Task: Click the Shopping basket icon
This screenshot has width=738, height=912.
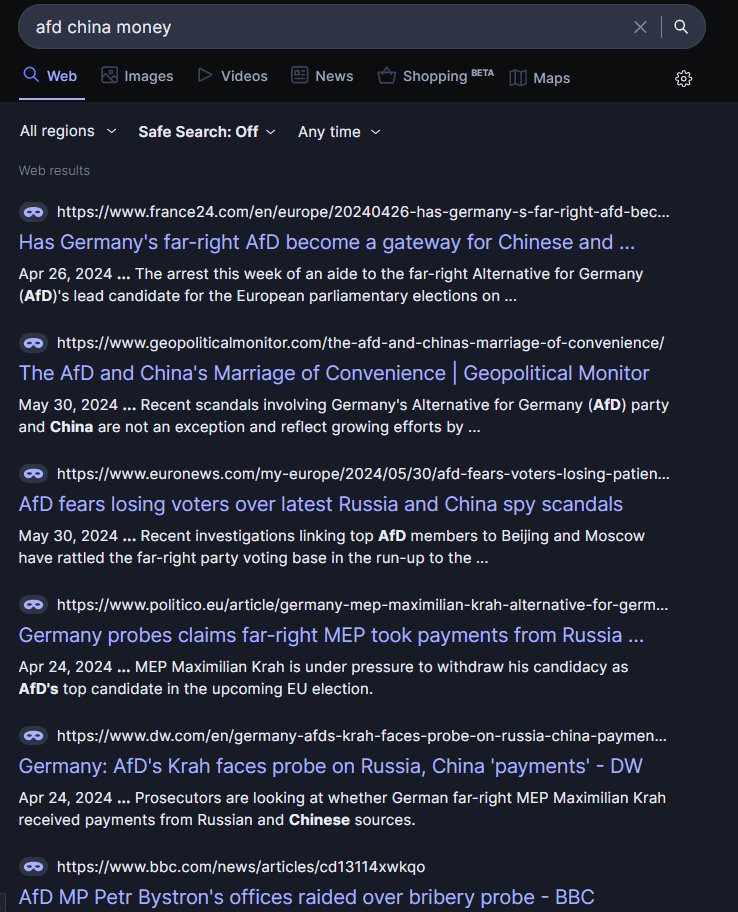Action: coord(387,76)
